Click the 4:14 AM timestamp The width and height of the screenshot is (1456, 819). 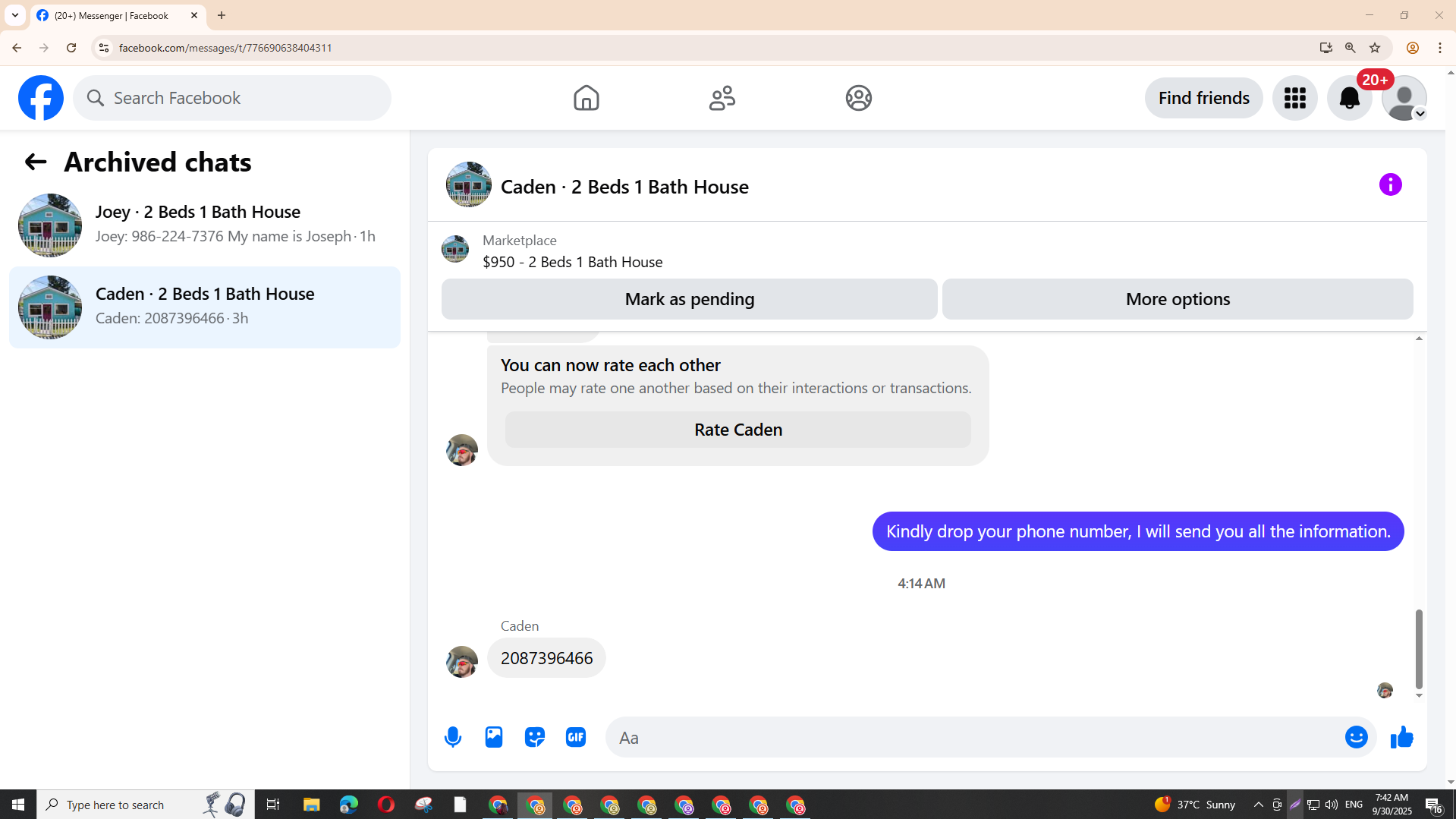click(921, 583)
